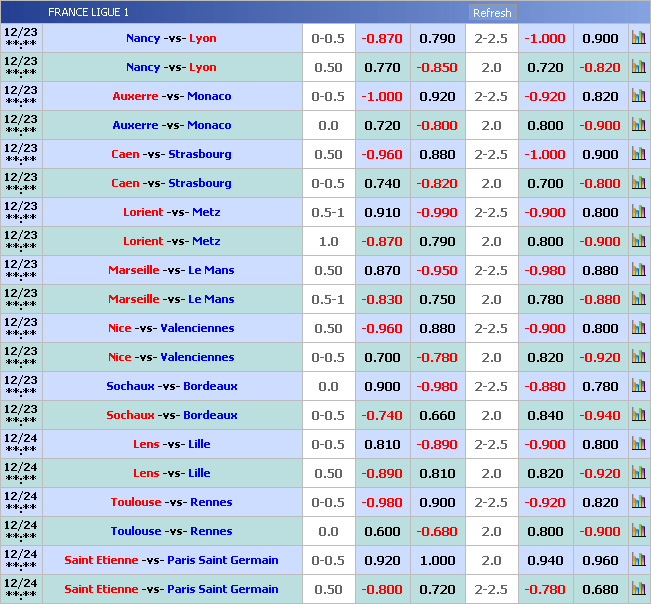Open chart icon for Lens-Lille 0.50 handicap row
651x604 pixels.
638,473
